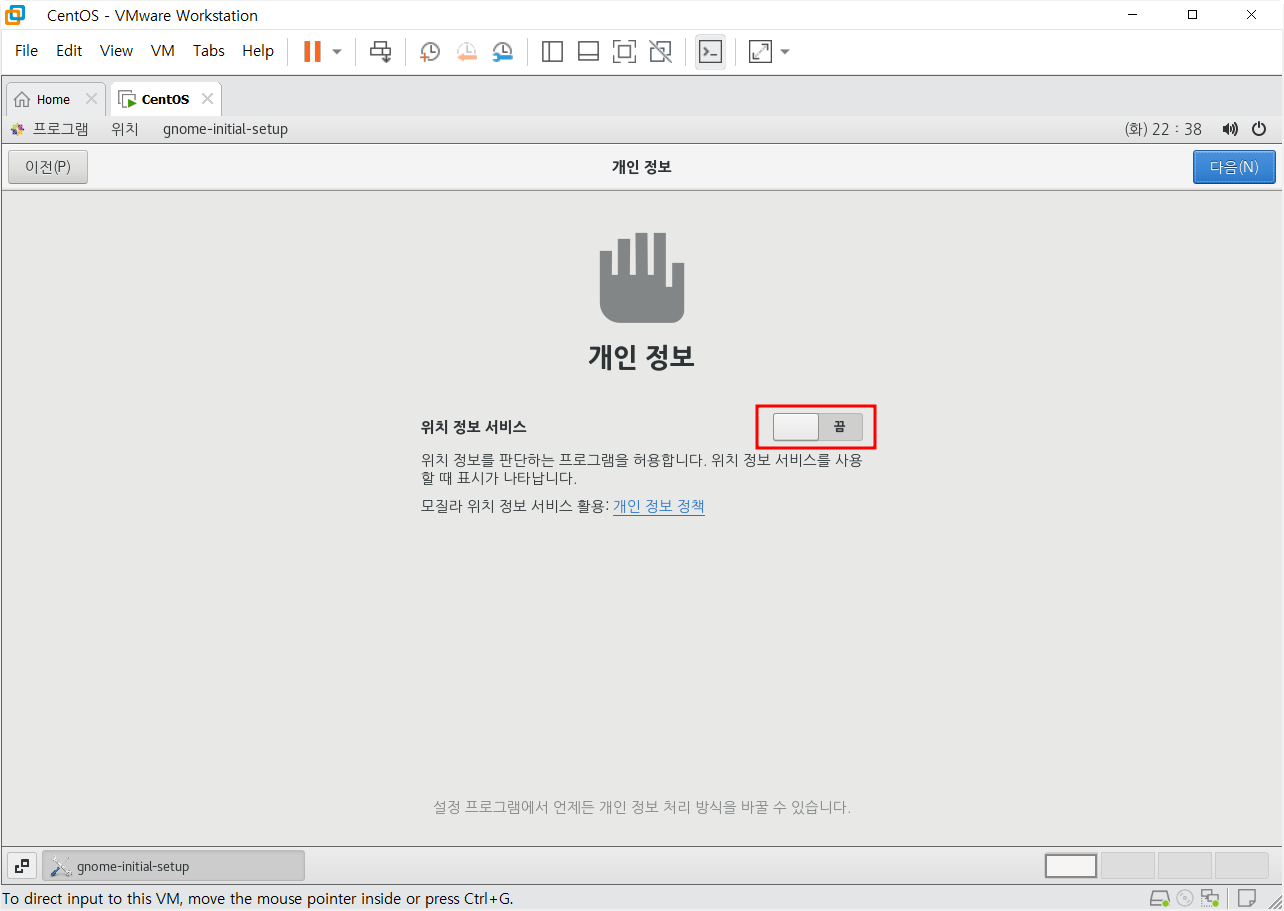
Task: Switch to the fourth workspace
Action: [x=1242, y=866]
